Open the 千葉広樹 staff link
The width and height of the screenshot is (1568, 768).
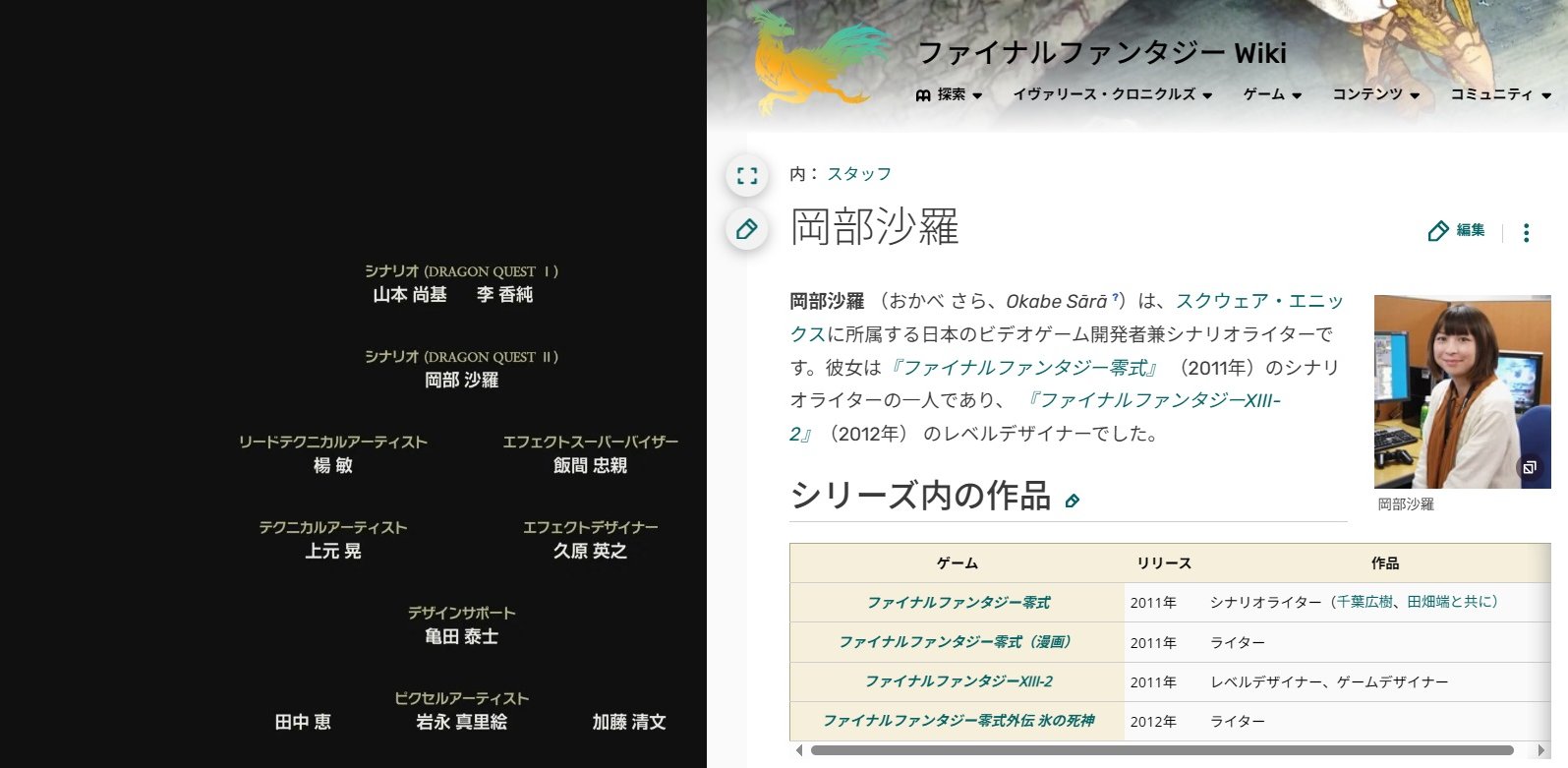coord(1365,602)
